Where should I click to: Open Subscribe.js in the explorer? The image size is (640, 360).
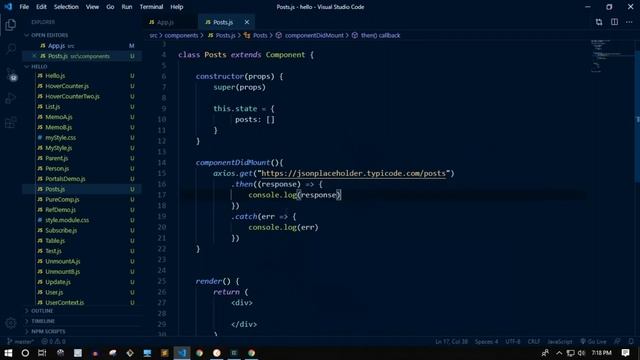(83, 231)
